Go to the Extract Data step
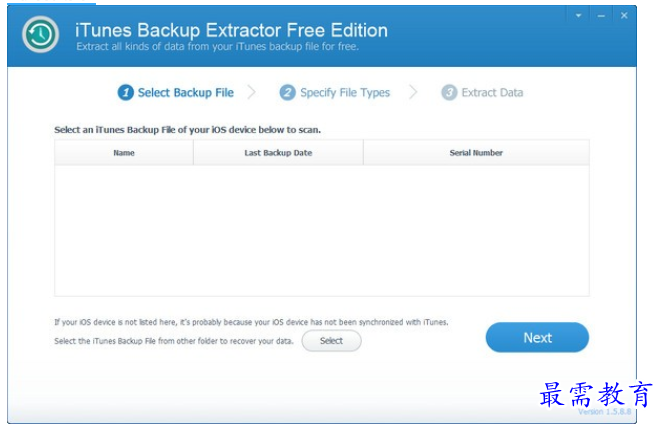 [492, 92]
